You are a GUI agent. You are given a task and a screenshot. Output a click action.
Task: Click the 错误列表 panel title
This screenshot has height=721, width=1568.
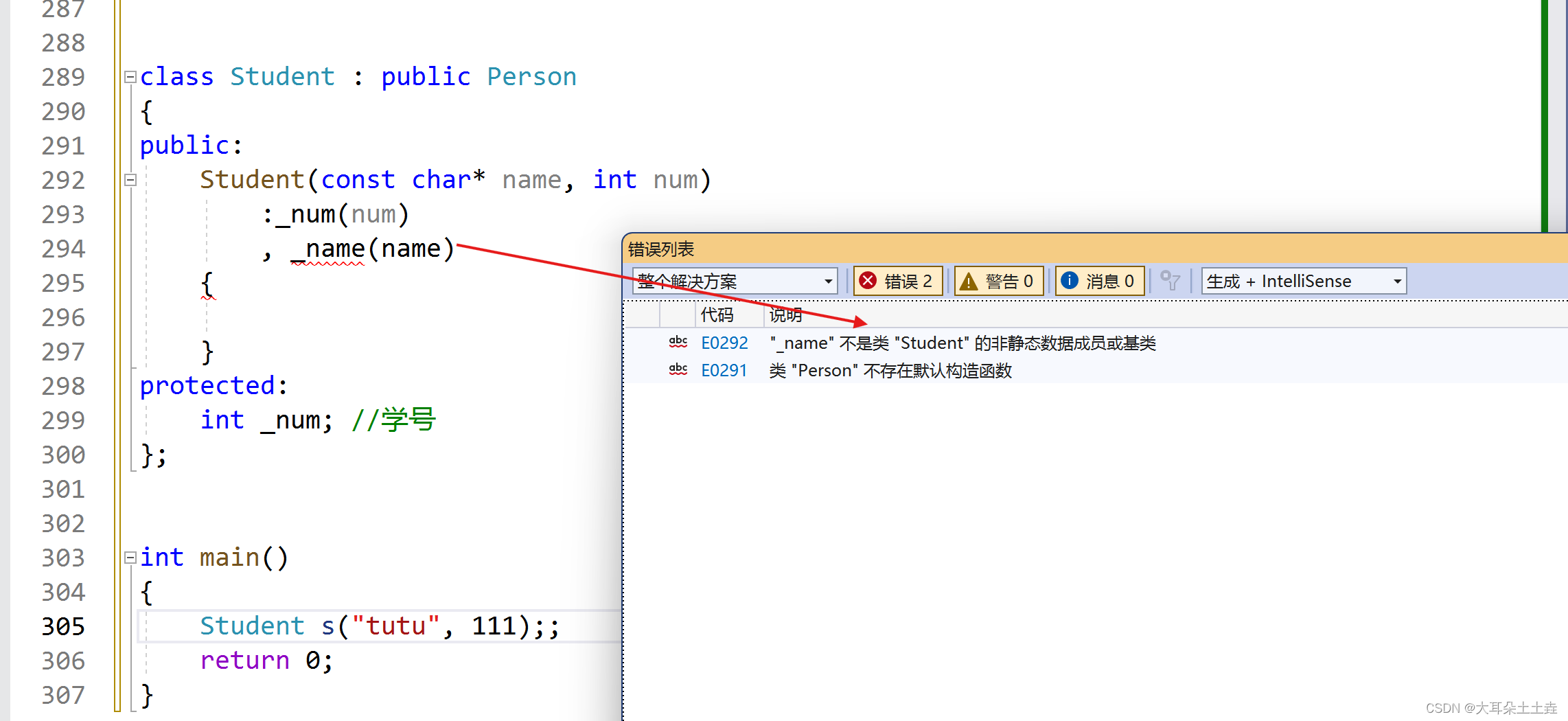point(660,249)
